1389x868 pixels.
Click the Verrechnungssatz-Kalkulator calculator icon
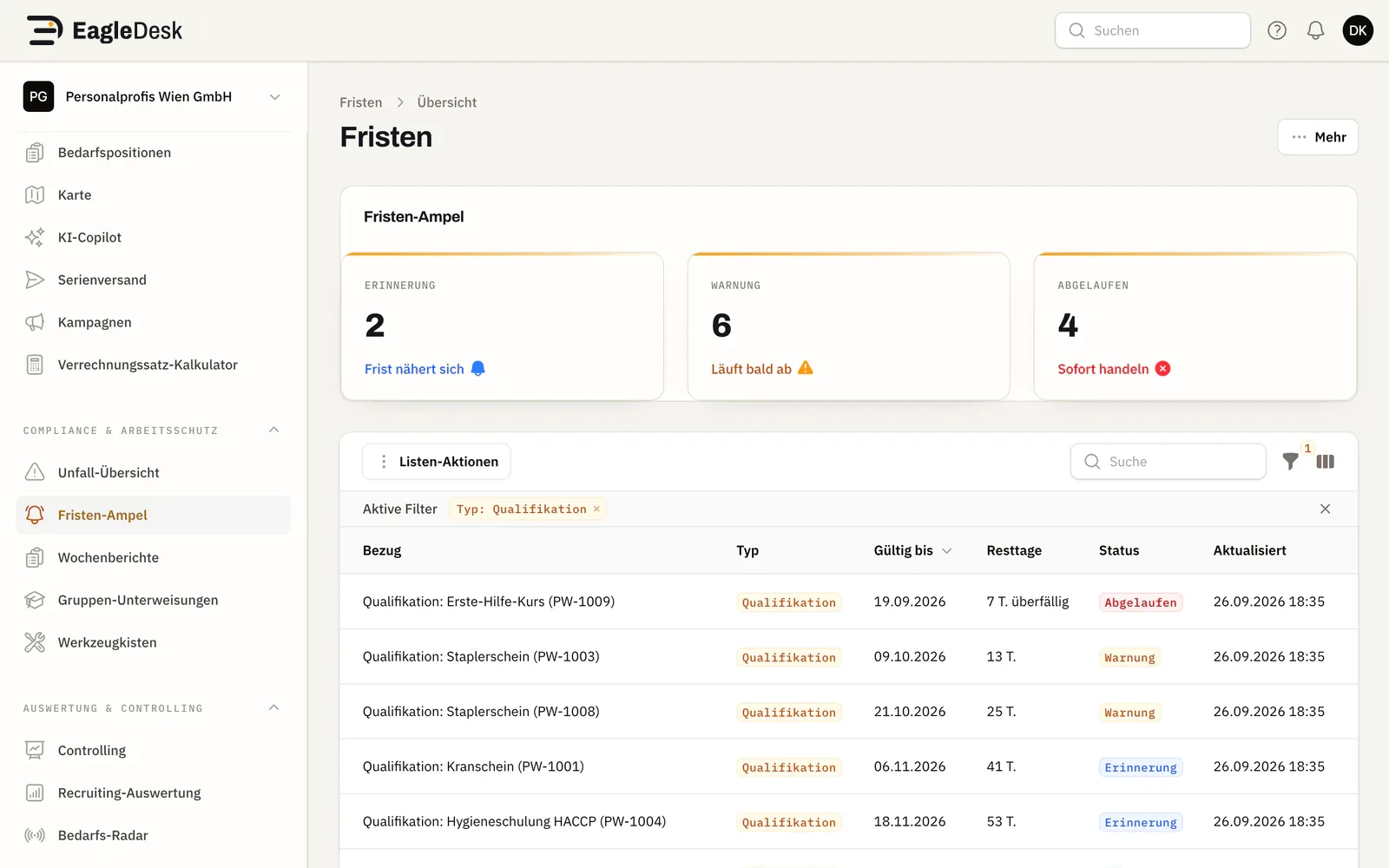[35, 365]
